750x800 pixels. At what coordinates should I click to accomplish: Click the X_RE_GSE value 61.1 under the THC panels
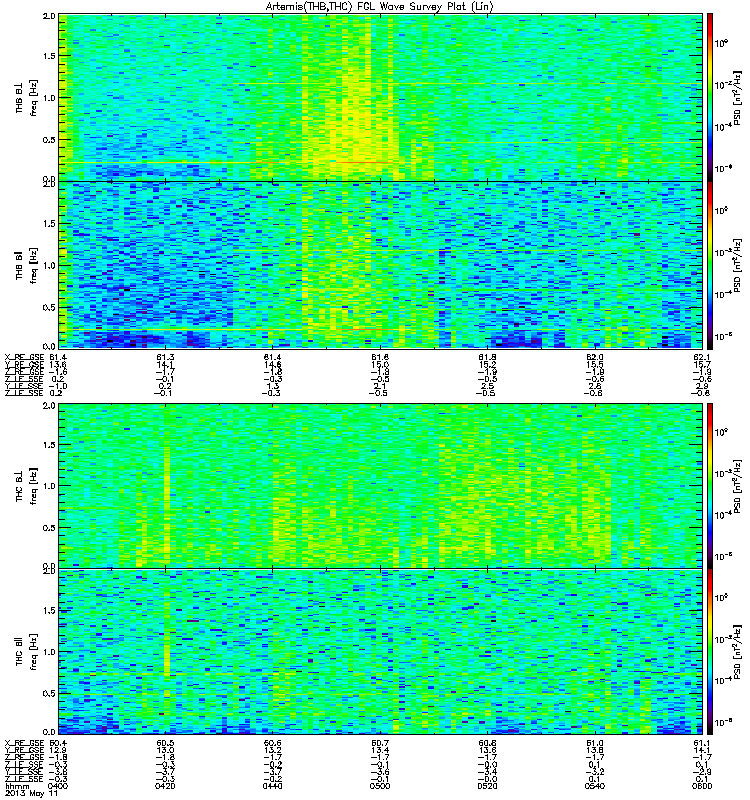[702, 743]
